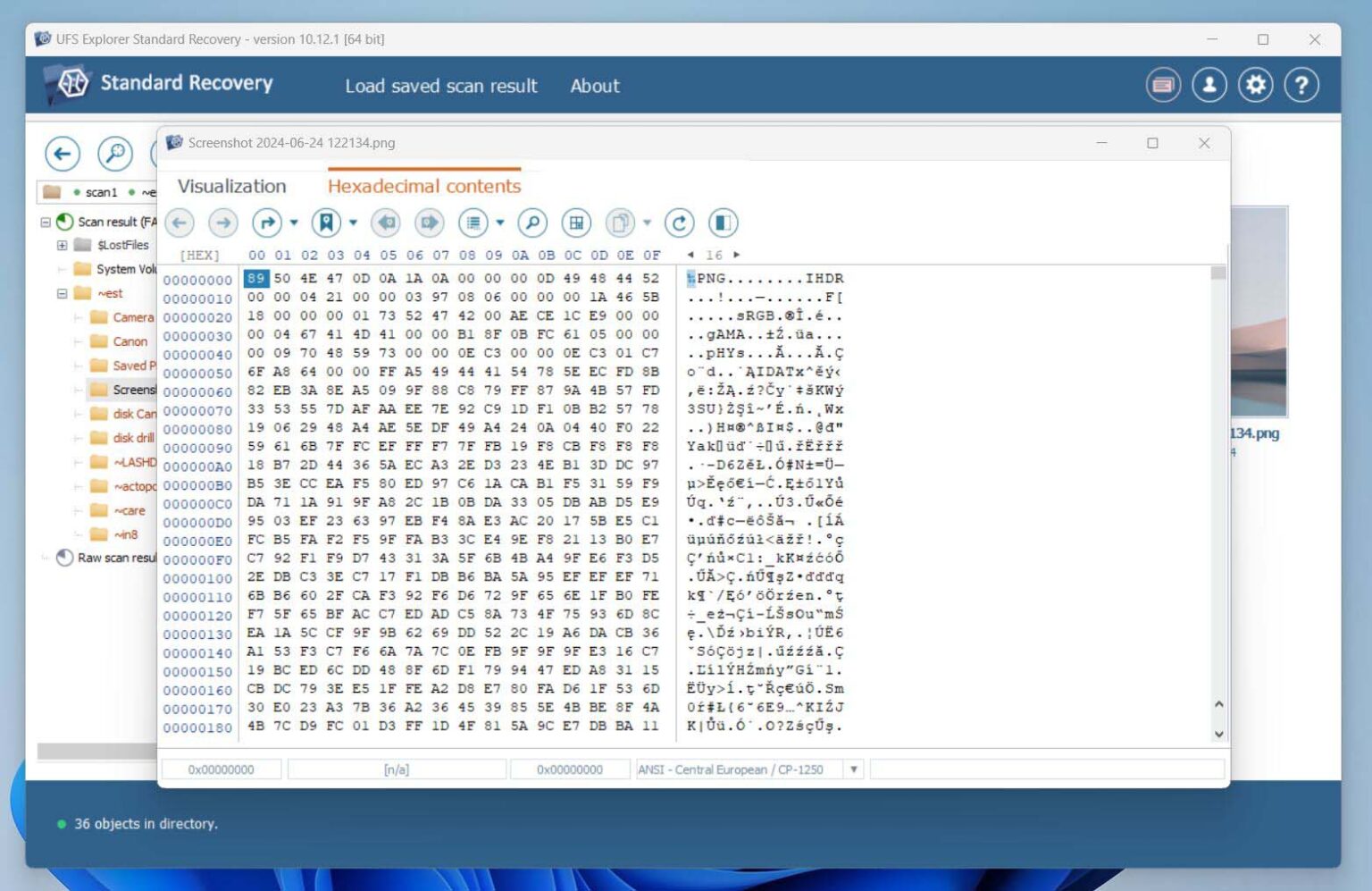
Task: Click Load saved scan result
Action: [x=441, y=86]
